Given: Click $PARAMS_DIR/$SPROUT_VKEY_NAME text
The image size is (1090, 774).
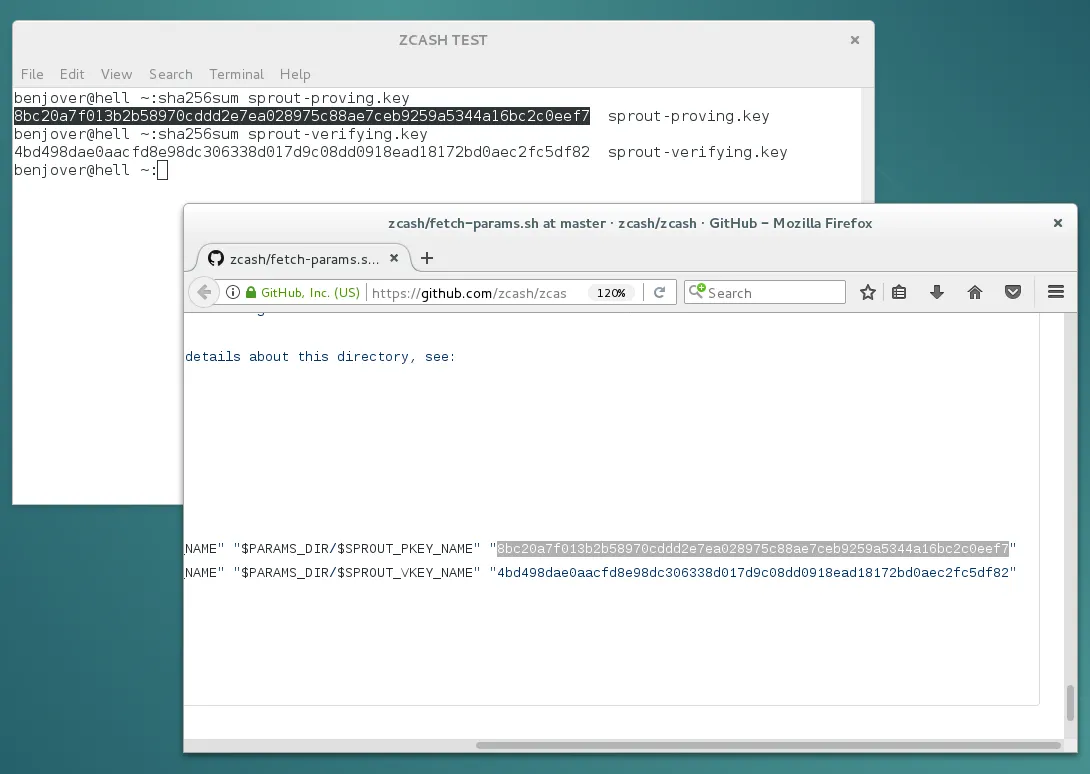Looking at the screenshot, I should (x=357, y=572).
